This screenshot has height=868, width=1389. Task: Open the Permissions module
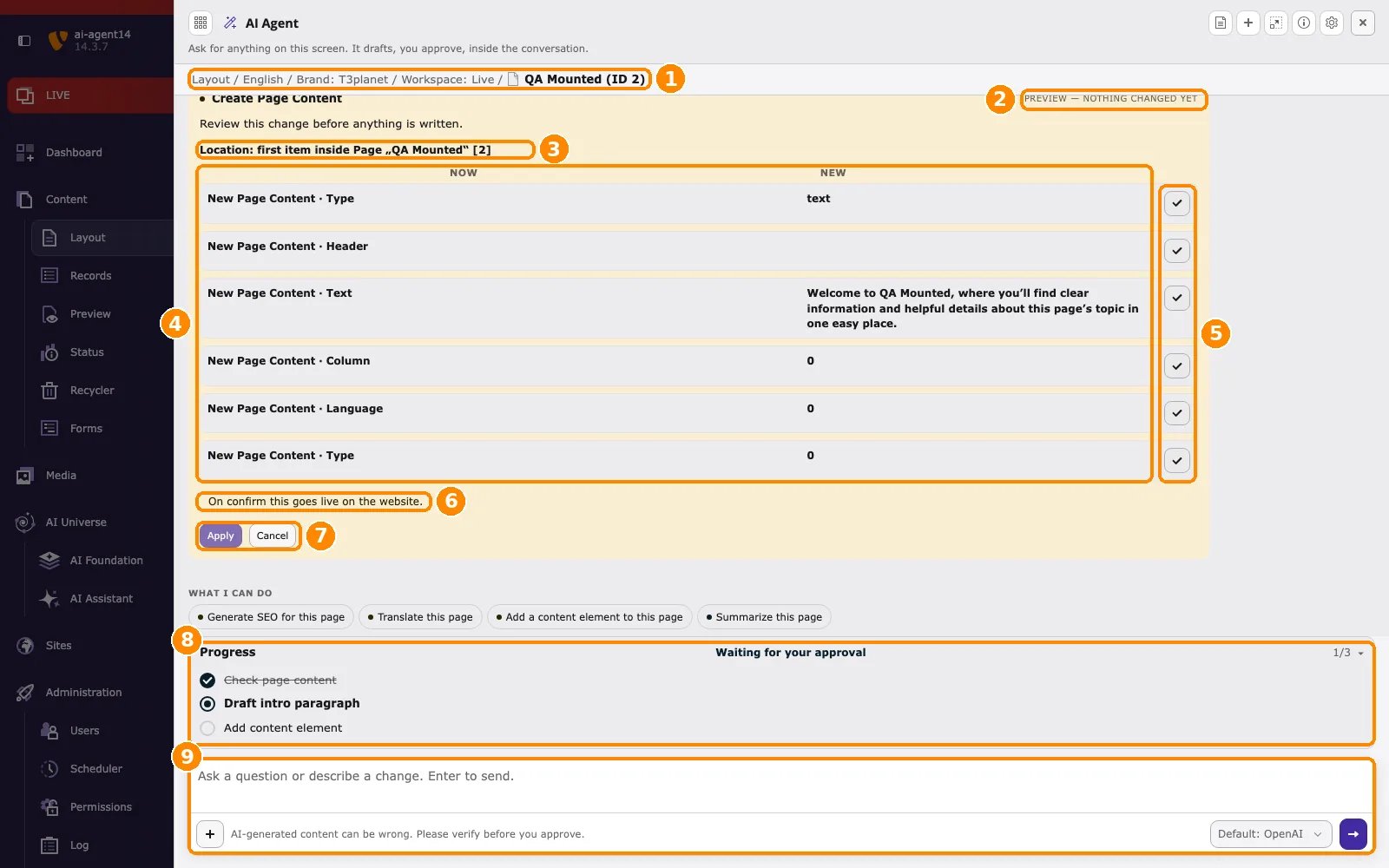click(x=102, y=806)
